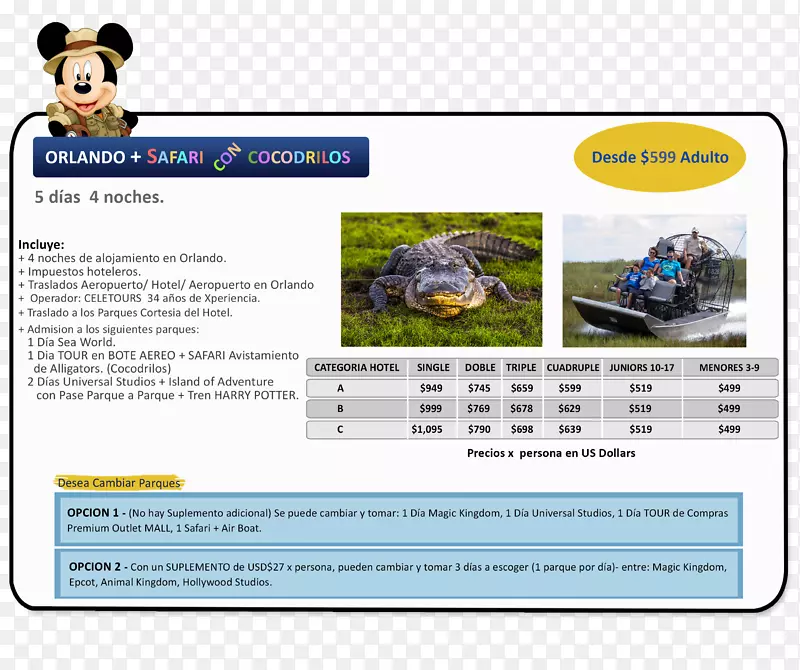Click the 'MENORES 3-9' column header
Image resolution: width=800 pixels, height=670 pixels.
(729, 367)
